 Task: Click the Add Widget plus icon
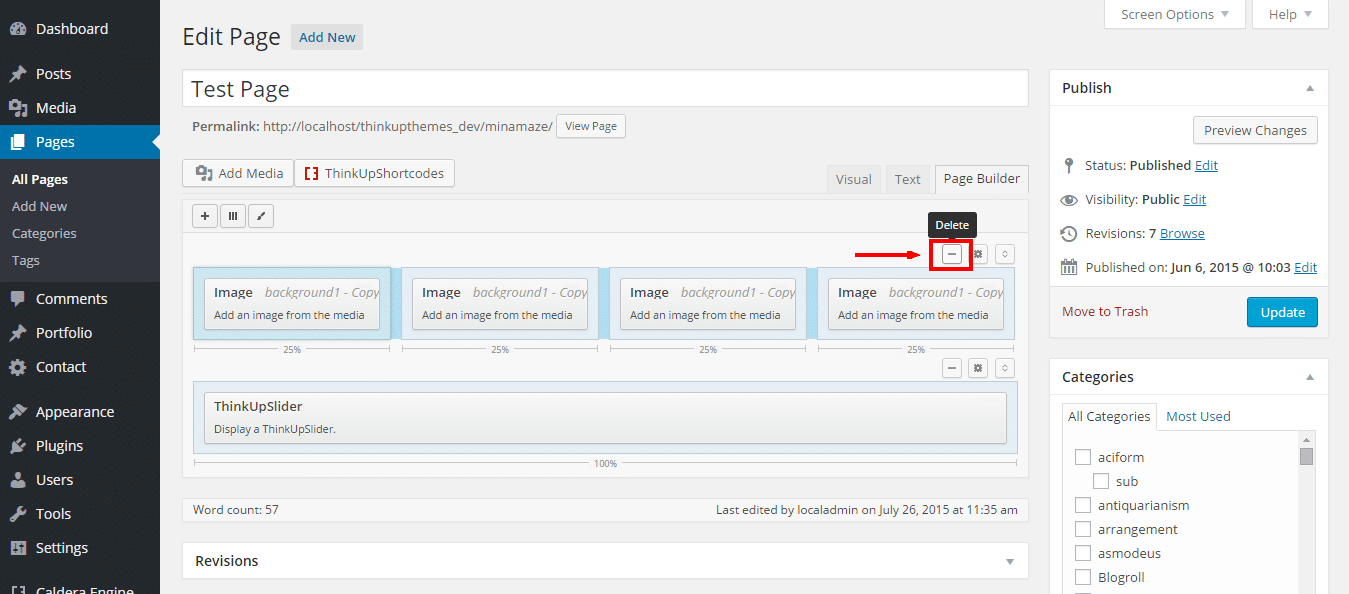pos(205,215)
